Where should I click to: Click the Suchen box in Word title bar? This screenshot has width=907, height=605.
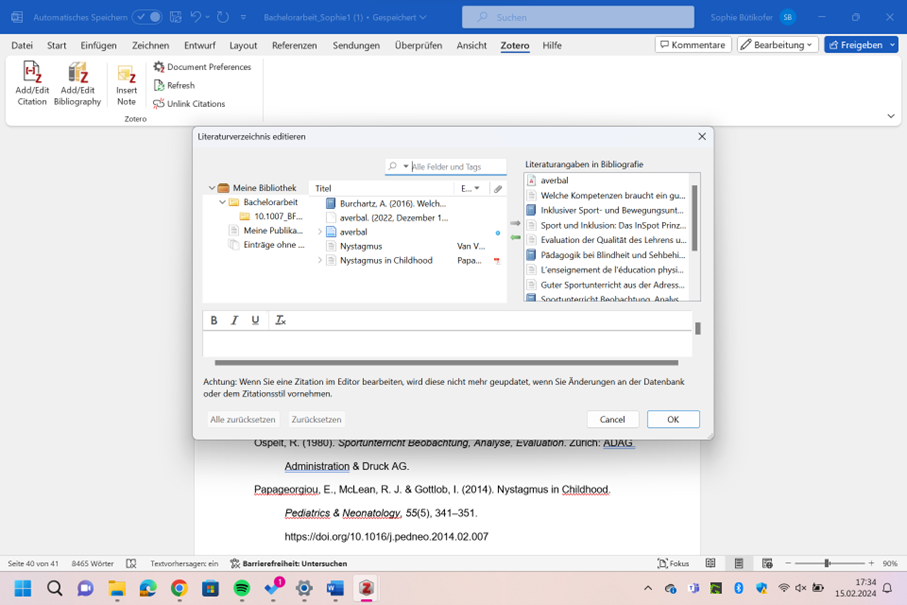(578, 17)
